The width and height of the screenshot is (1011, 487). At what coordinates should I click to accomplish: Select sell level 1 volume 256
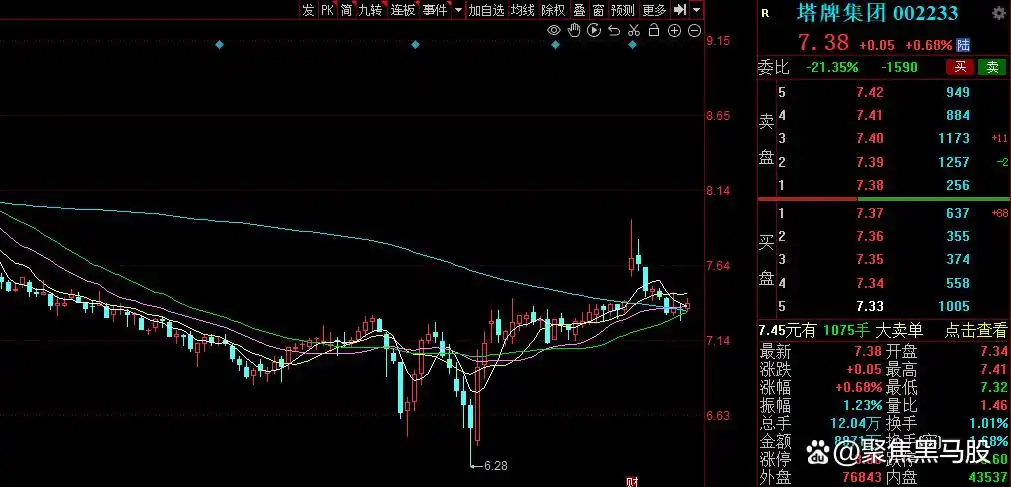[958, 185]
